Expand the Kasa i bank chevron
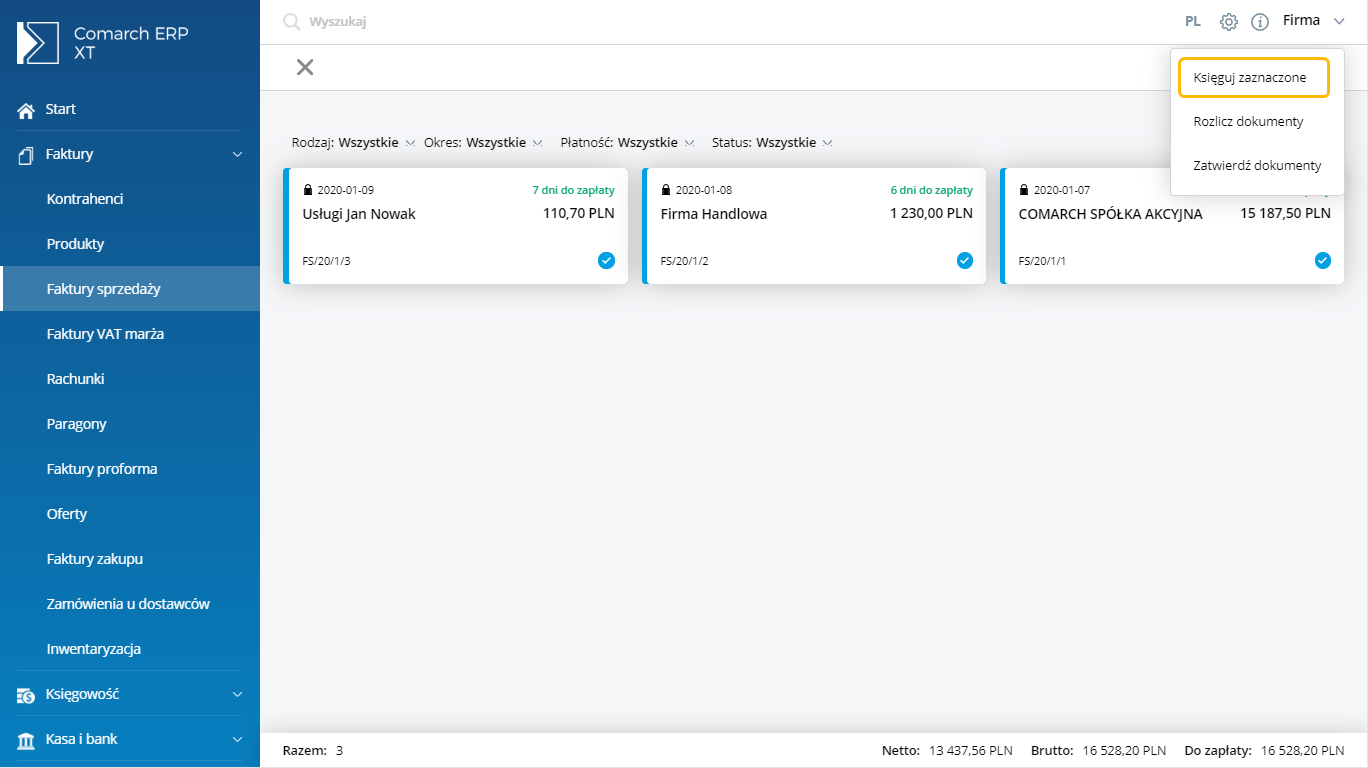Screen dimensions: 1368x768 pos(237,740)
